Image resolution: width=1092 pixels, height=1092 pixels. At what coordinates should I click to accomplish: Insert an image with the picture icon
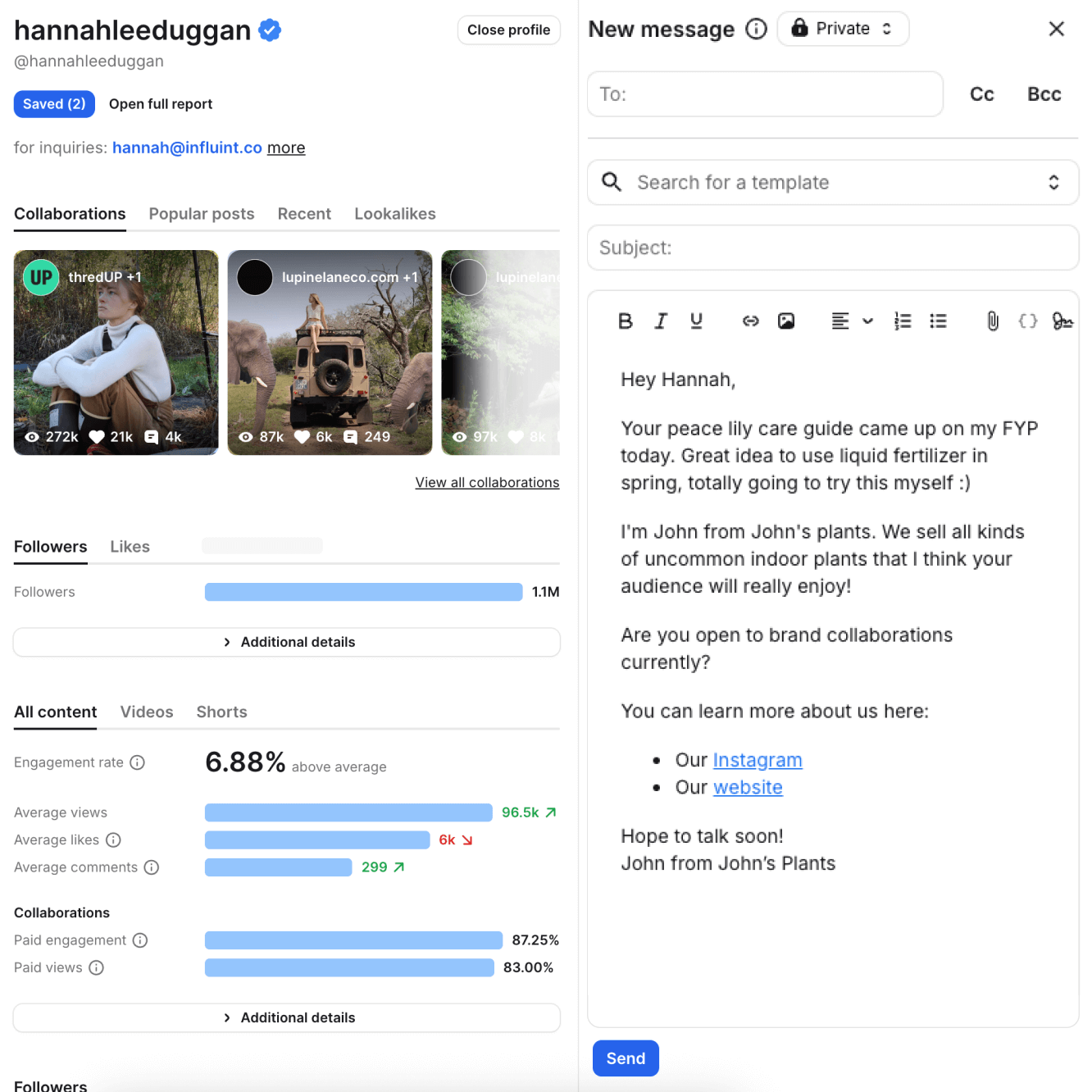point(786,321)
